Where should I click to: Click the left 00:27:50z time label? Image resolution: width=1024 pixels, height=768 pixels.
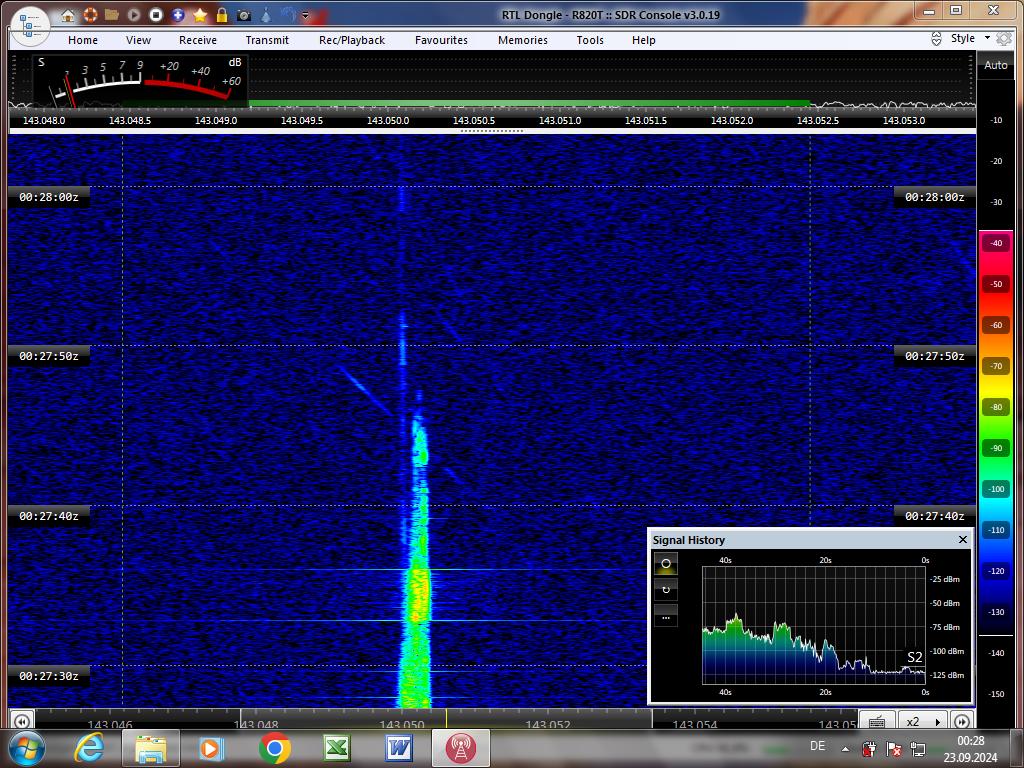[49, 356]
